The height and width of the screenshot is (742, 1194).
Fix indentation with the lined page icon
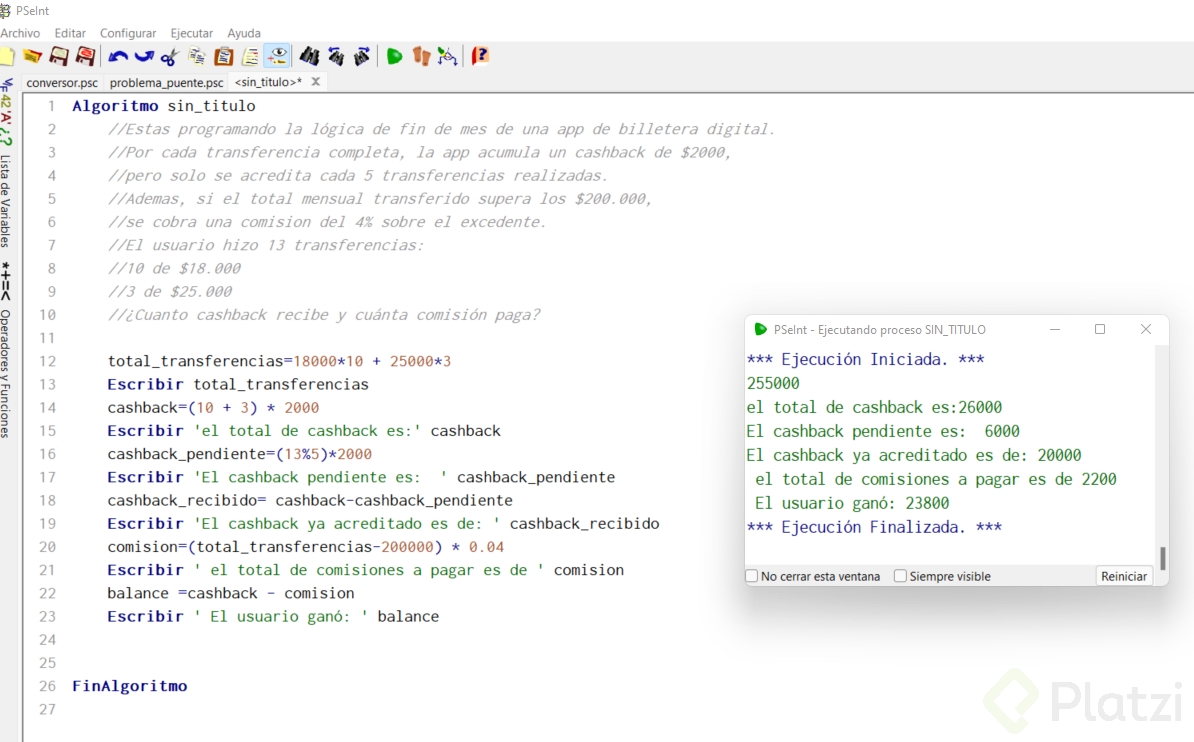pos(250,56)
